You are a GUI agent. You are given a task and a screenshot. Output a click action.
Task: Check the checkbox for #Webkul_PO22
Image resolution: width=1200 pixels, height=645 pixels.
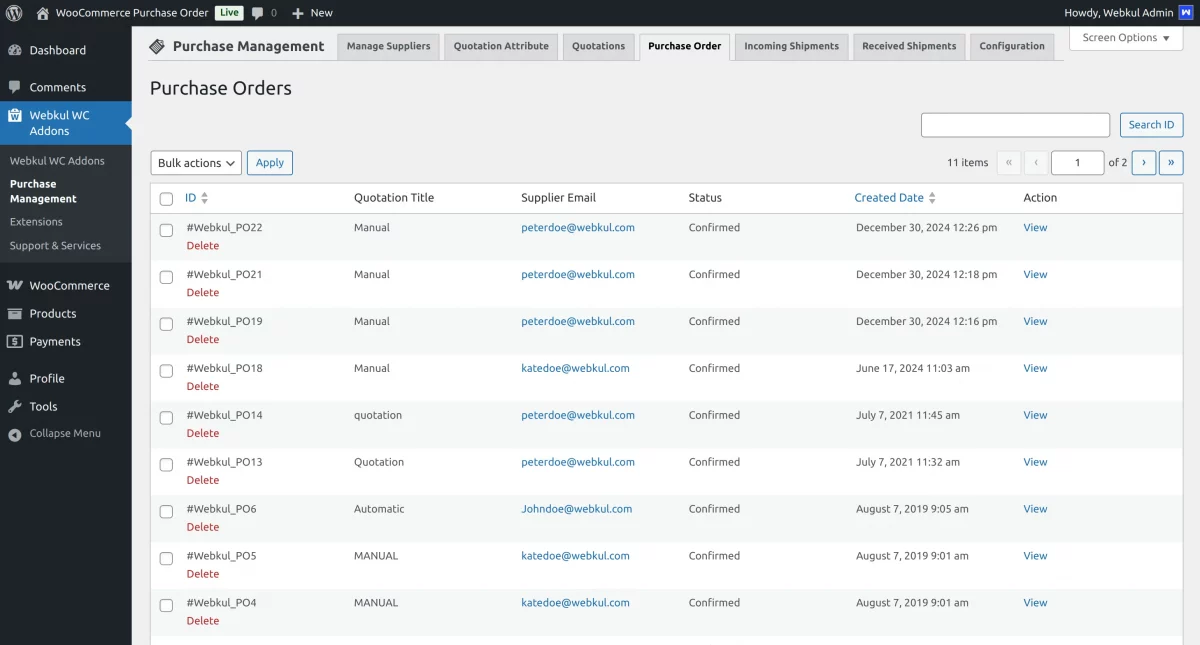(166, 228)
